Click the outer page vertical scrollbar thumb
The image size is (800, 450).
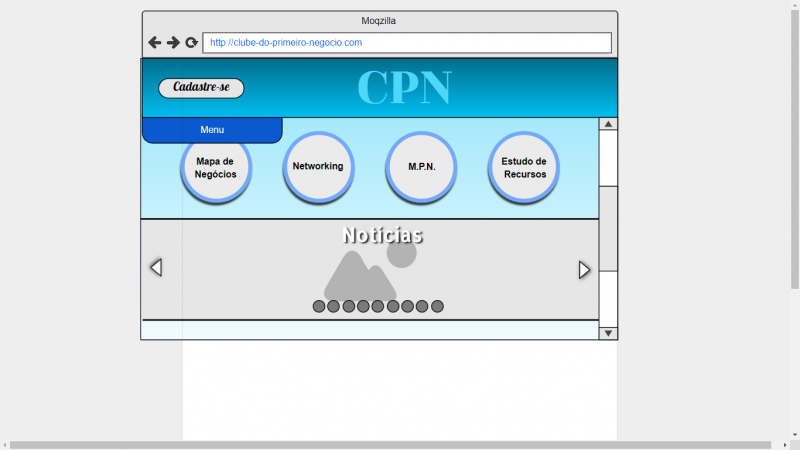point(795,149)
